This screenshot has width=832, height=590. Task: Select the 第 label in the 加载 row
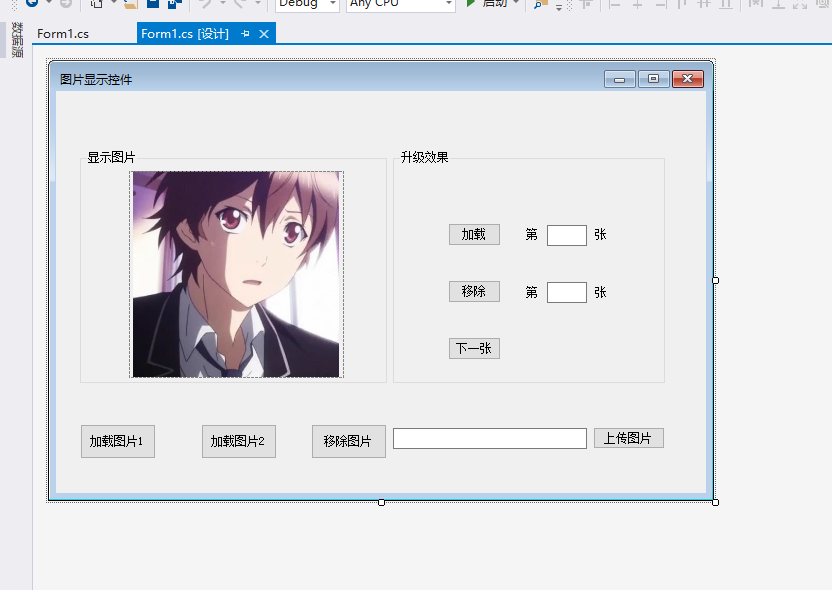532,235
